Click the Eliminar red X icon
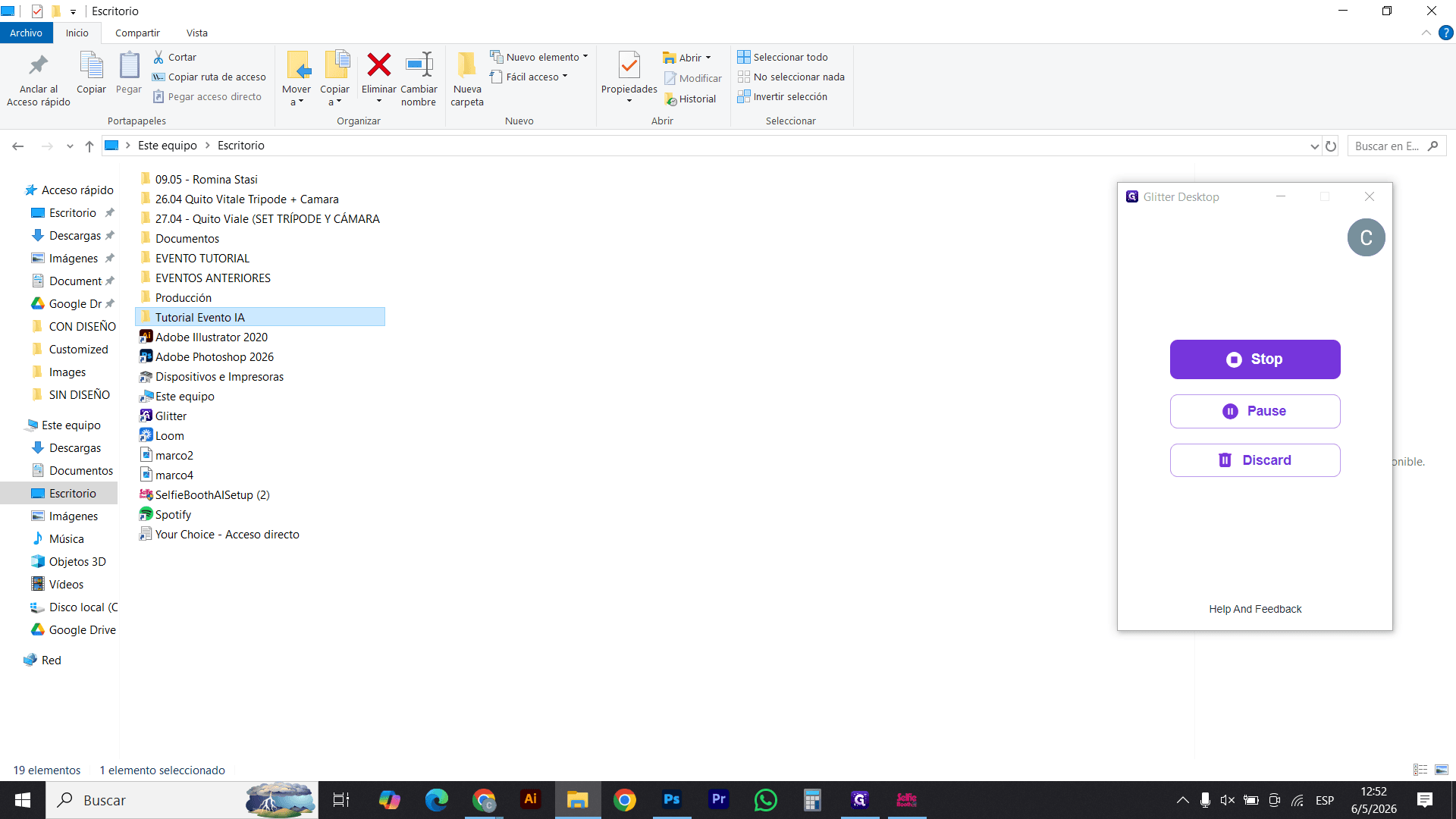The width and height of the screenshot is (1456, 819). click(378, 65)
